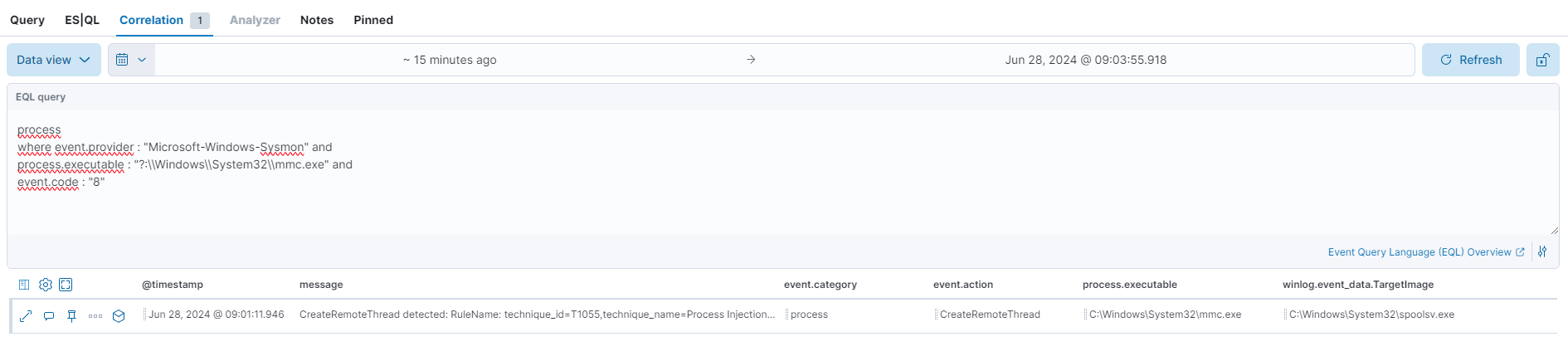Open the date quick menu calendar
Viewport: 1568px width, 356px height.
131,60
